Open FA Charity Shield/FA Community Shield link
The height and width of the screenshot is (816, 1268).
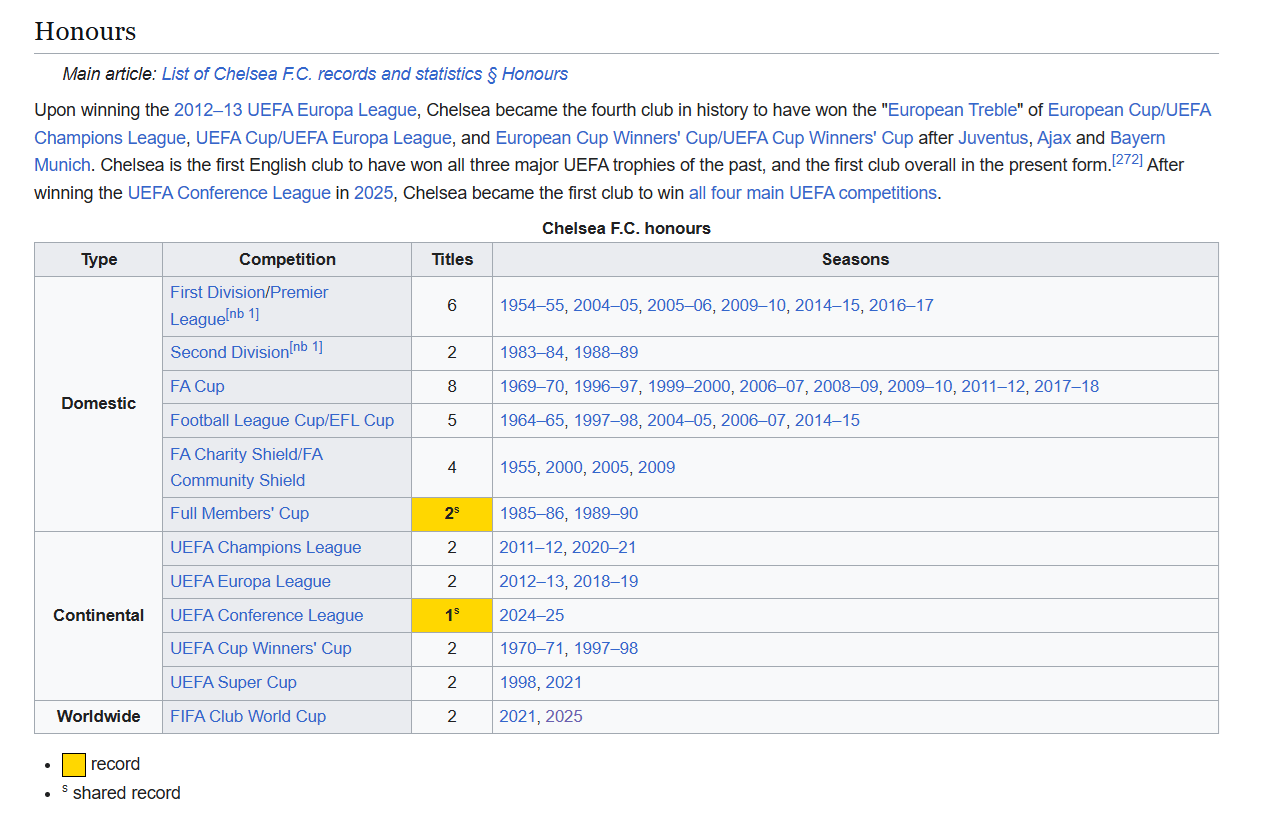click(247, 467)
